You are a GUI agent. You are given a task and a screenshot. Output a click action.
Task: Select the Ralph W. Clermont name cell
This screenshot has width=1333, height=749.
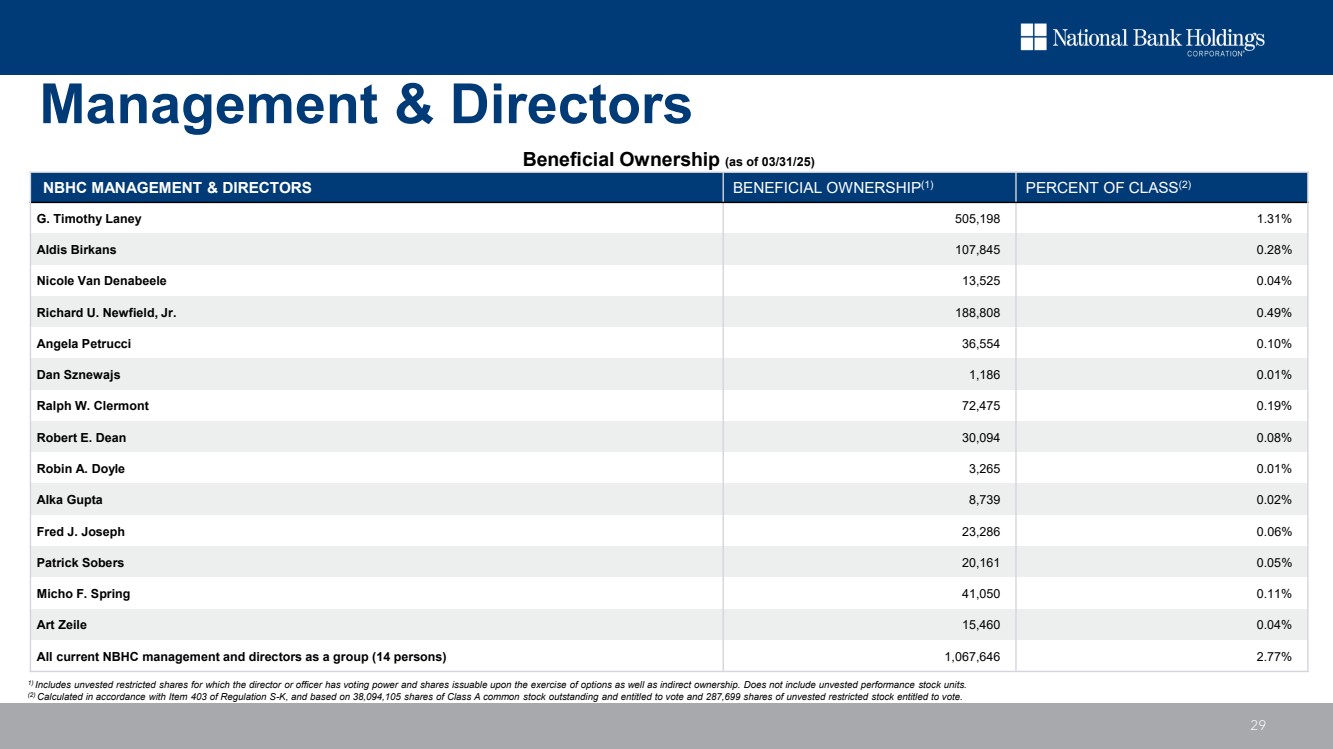coord(92,406)
